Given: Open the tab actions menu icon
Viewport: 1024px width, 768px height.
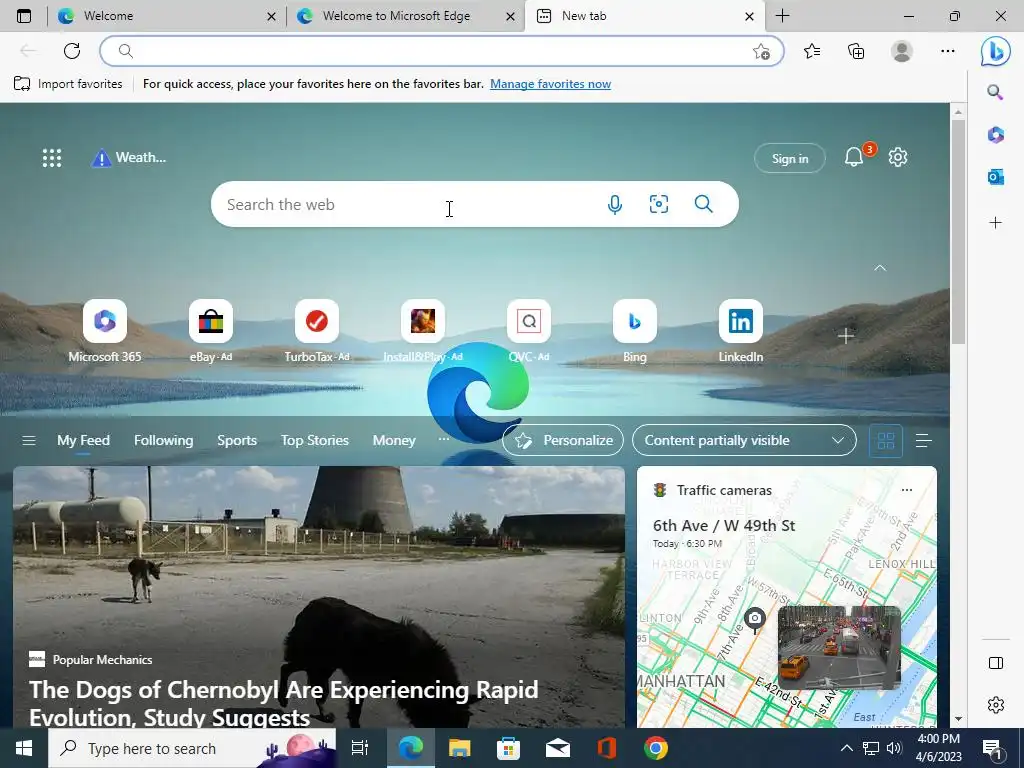Looking at the screenshot, I should coord(24,16).
